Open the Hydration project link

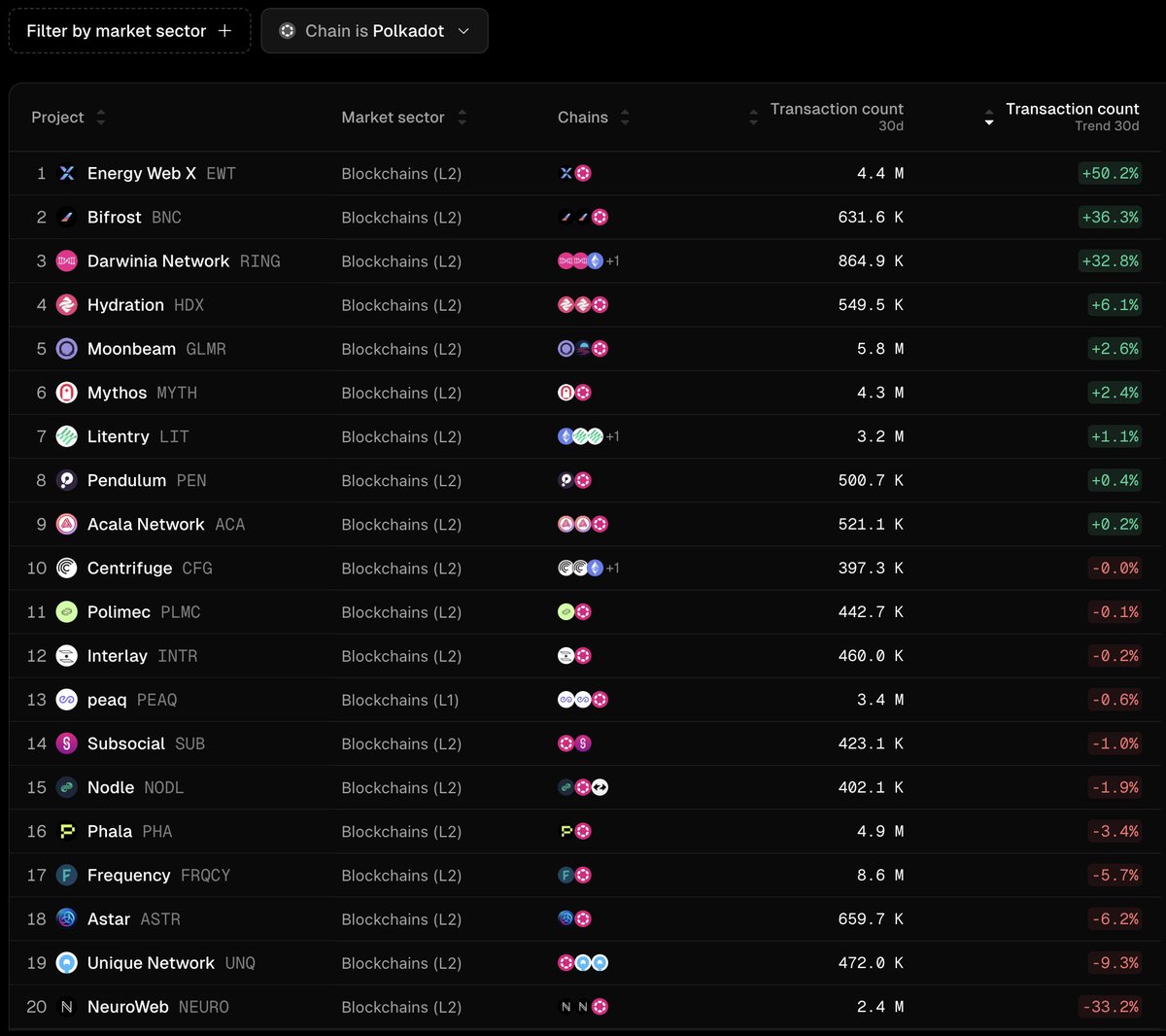pos(125,304)
